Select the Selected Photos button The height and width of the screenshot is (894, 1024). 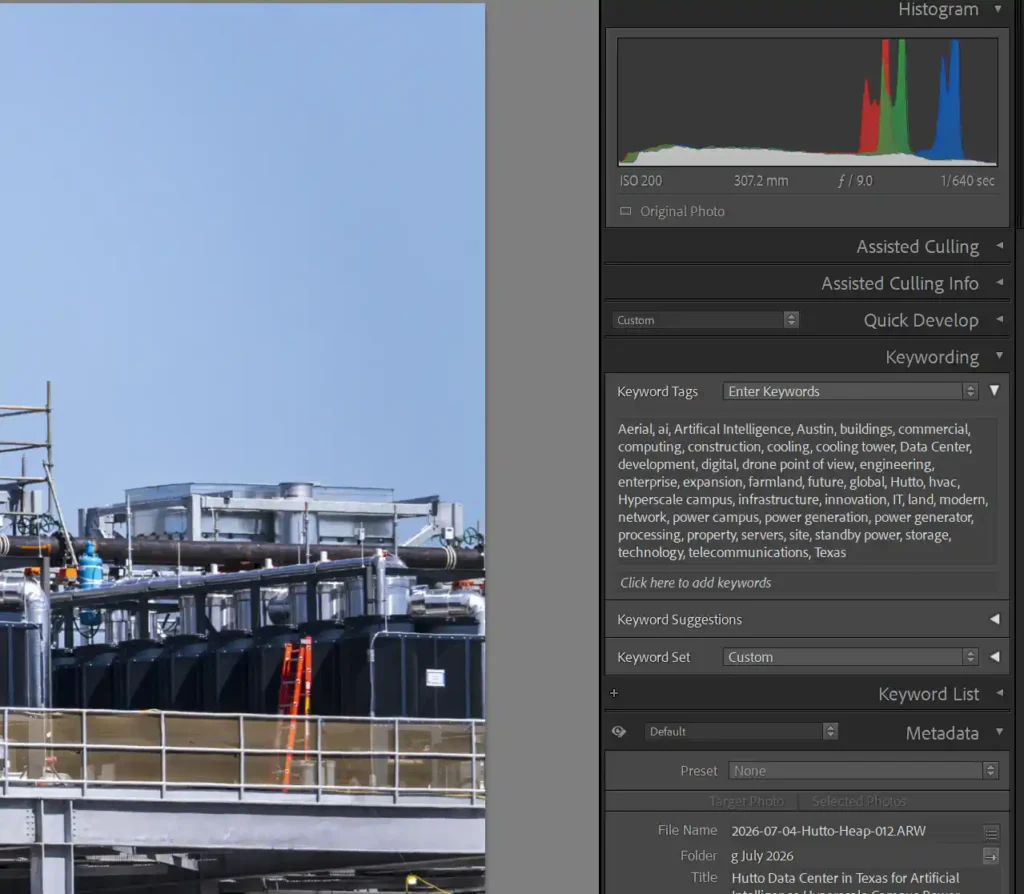tap(859, 801)
